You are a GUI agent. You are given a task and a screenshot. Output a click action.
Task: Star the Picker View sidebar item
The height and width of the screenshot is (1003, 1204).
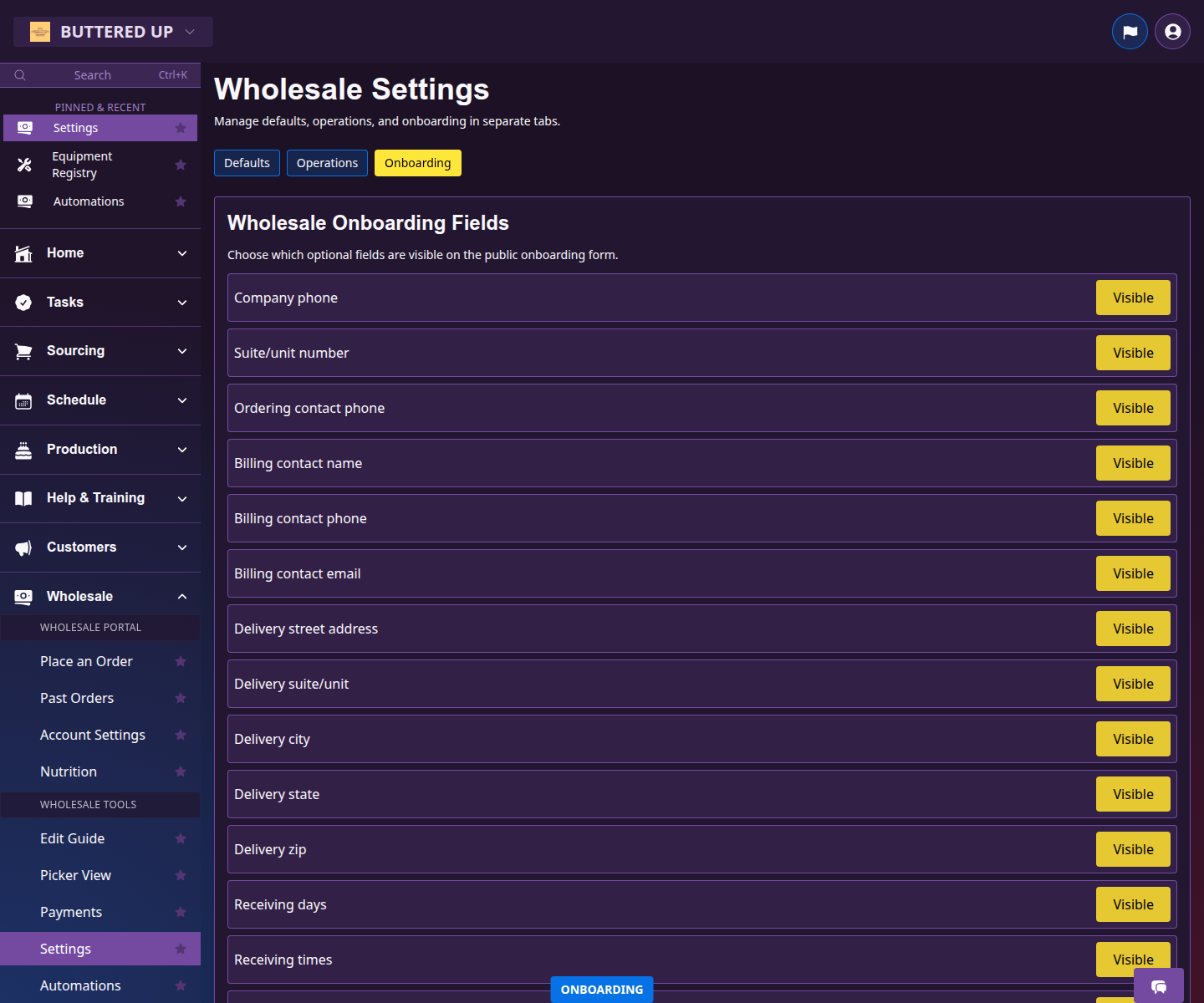[x=181, y=875]
